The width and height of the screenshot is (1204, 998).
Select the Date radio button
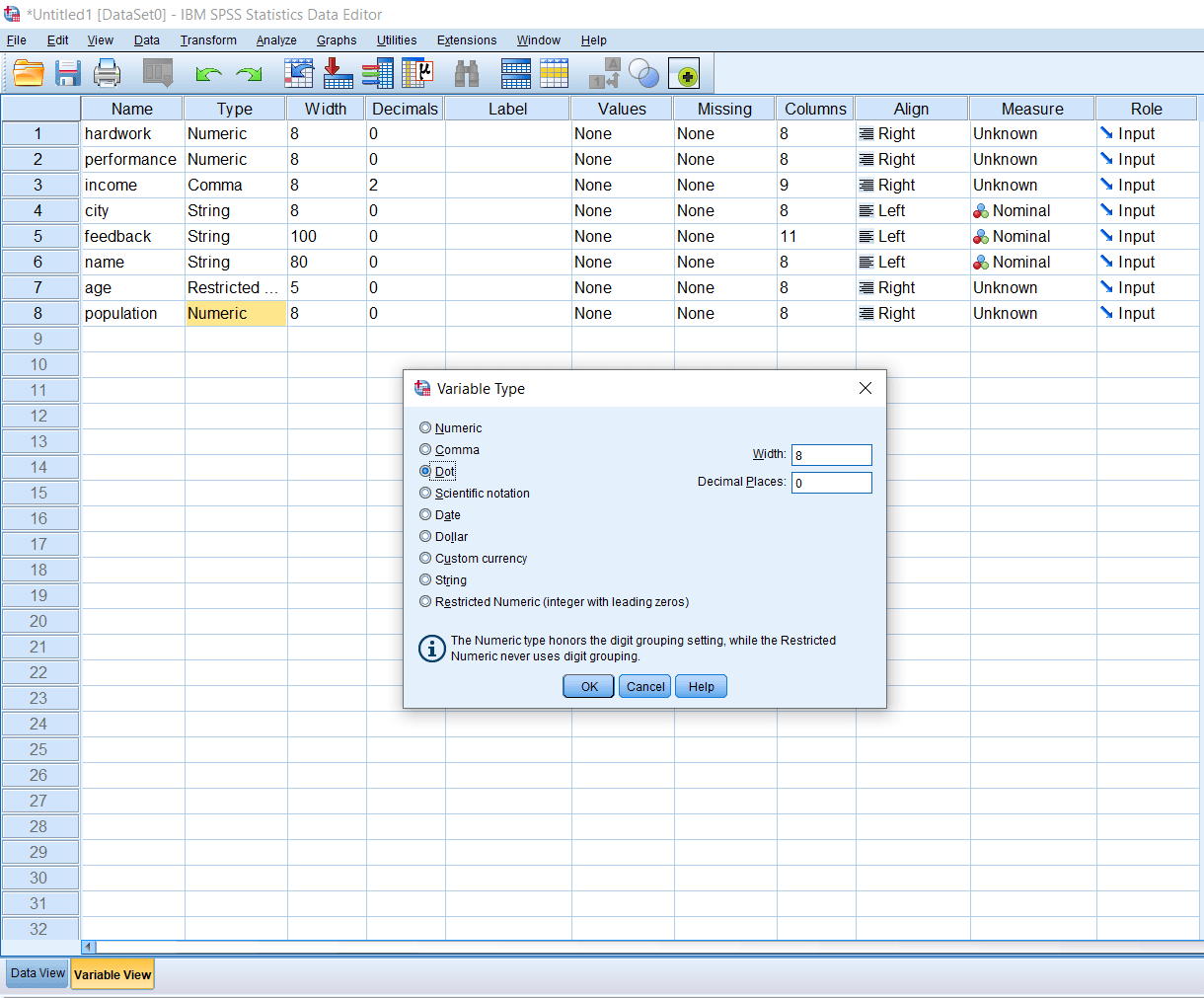click(x=425, y=514)
